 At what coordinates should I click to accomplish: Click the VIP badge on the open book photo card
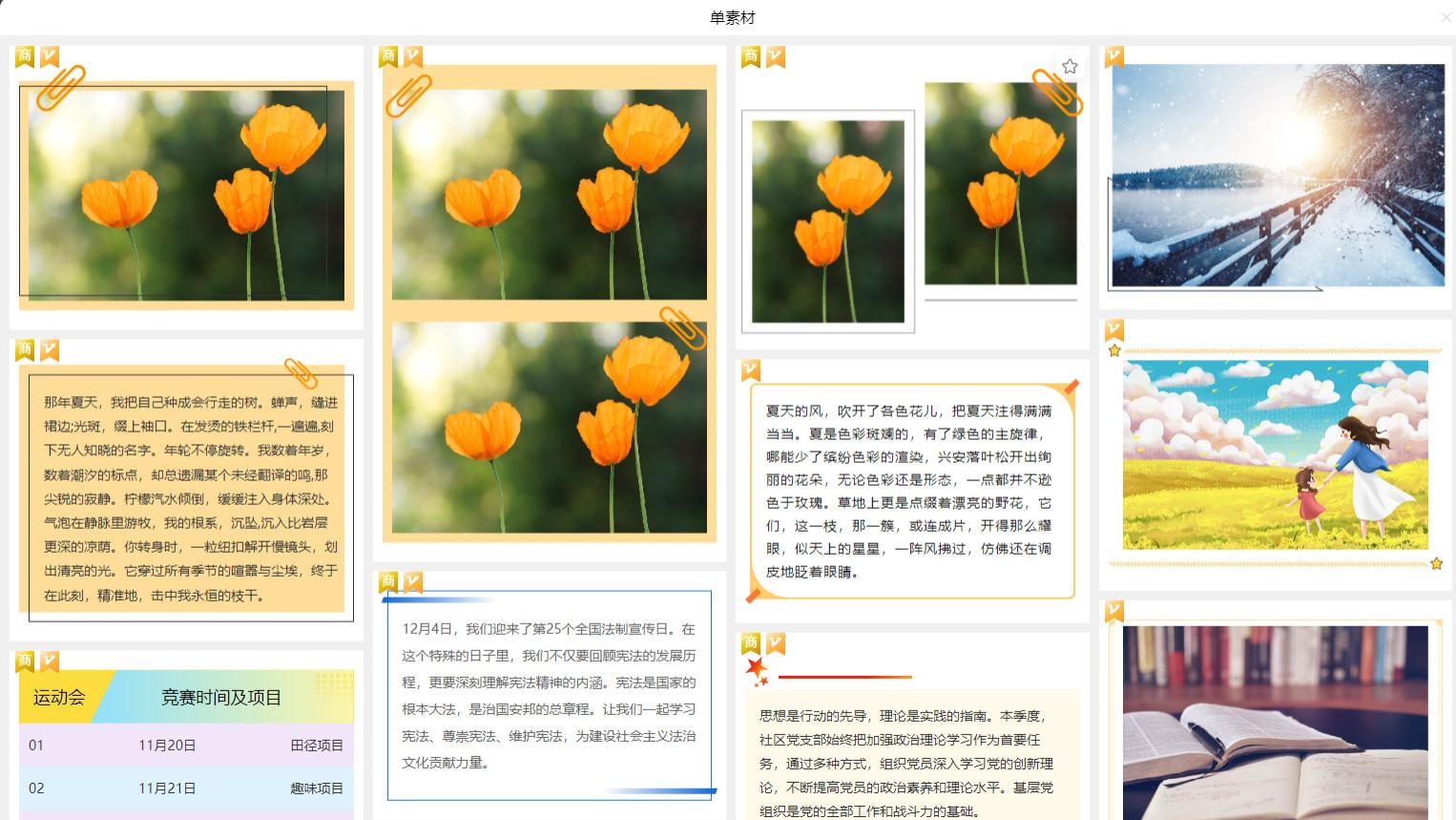pos(1114,611)
